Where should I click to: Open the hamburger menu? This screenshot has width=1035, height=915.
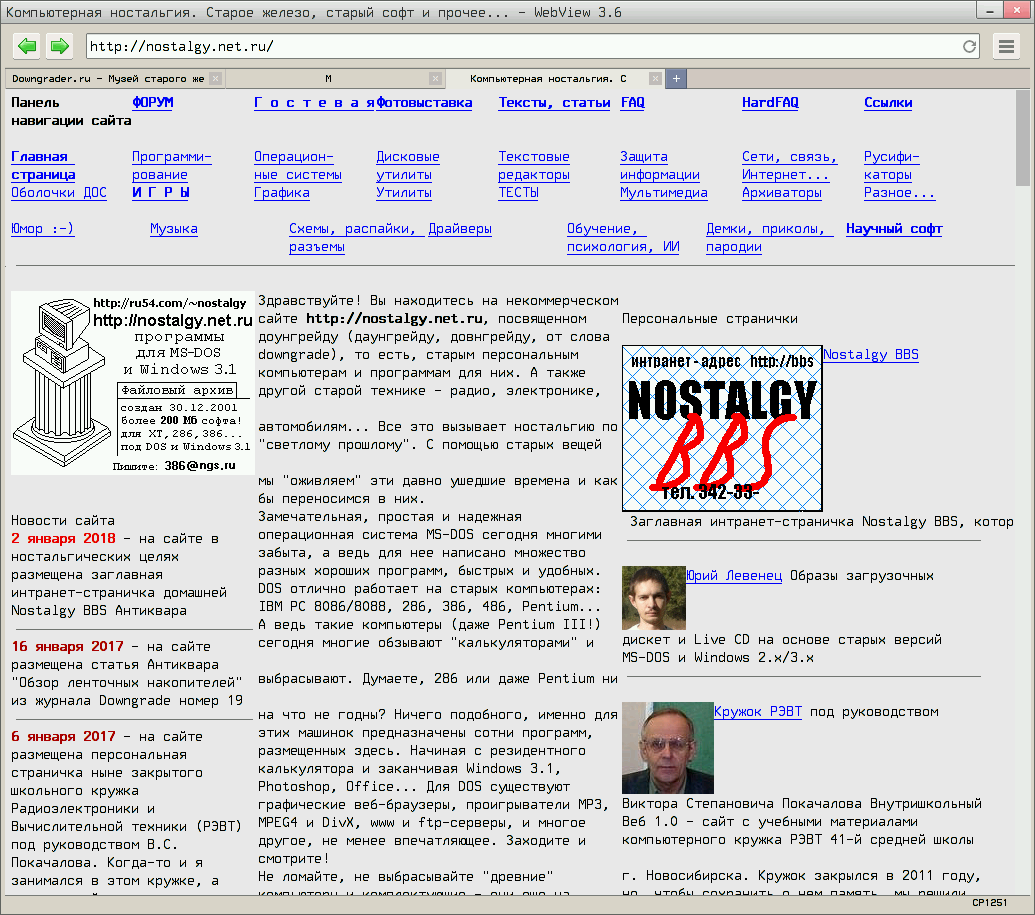1004,45
